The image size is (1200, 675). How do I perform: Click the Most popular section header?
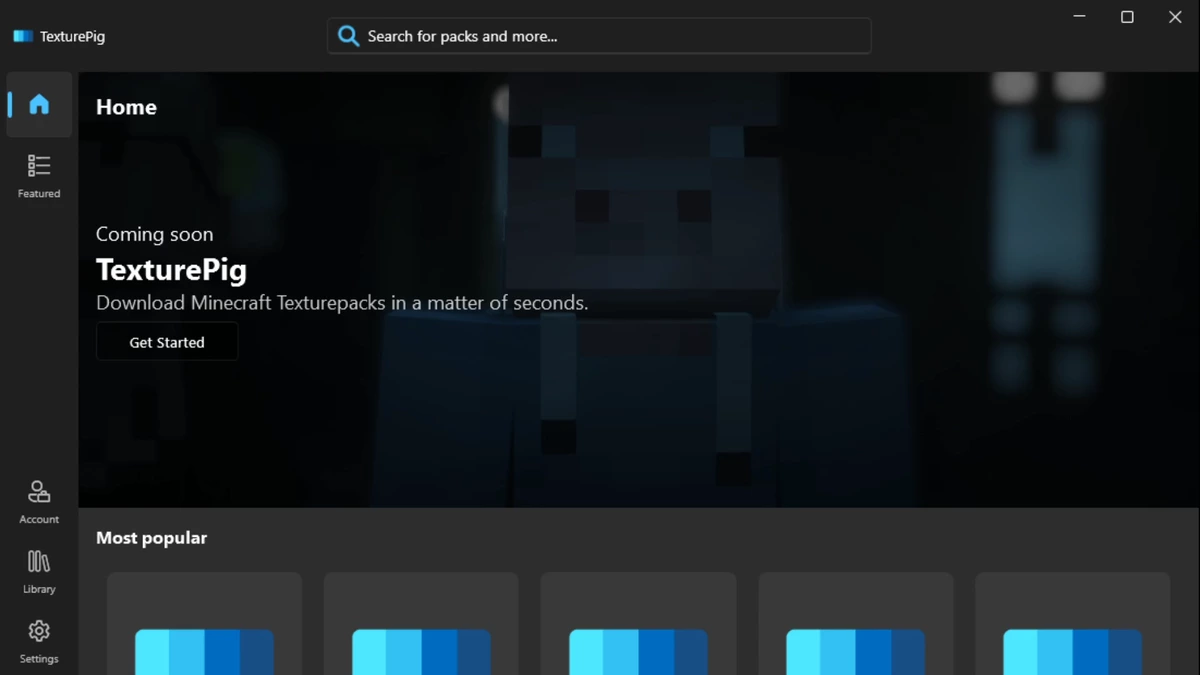click(x=151, y=537)
